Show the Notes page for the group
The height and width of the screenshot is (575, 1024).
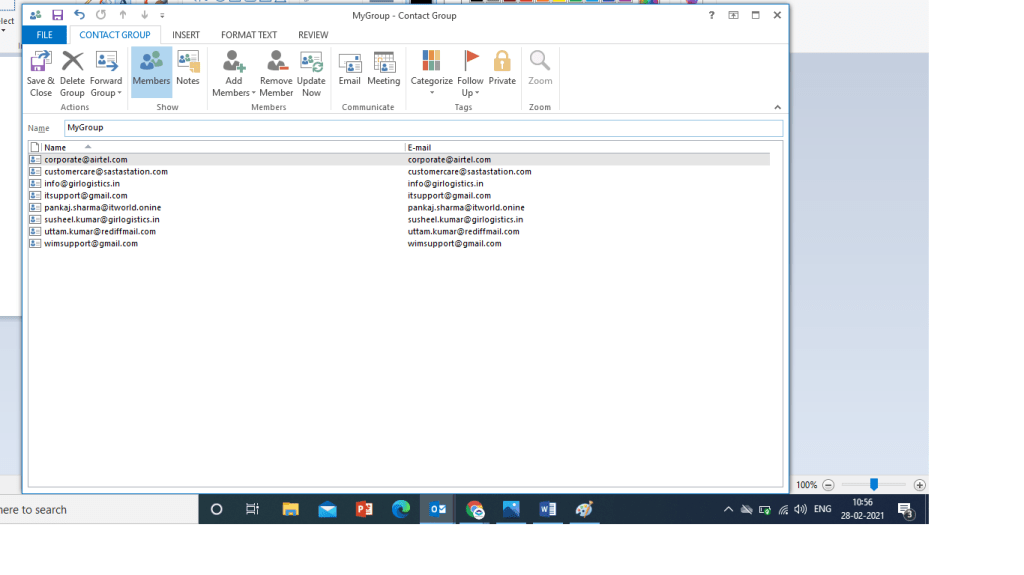tap(188, 69)
